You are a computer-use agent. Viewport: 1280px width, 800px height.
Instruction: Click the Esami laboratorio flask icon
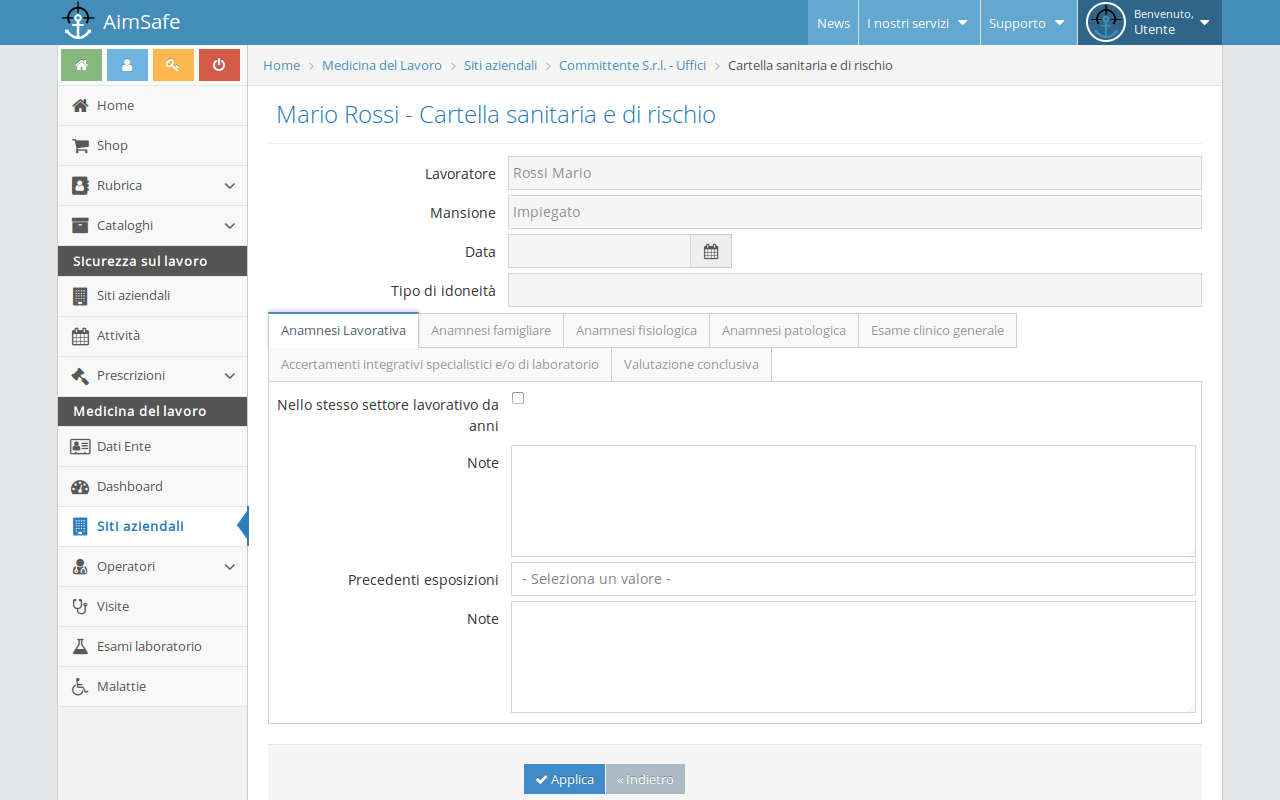[x=80, y=646]
